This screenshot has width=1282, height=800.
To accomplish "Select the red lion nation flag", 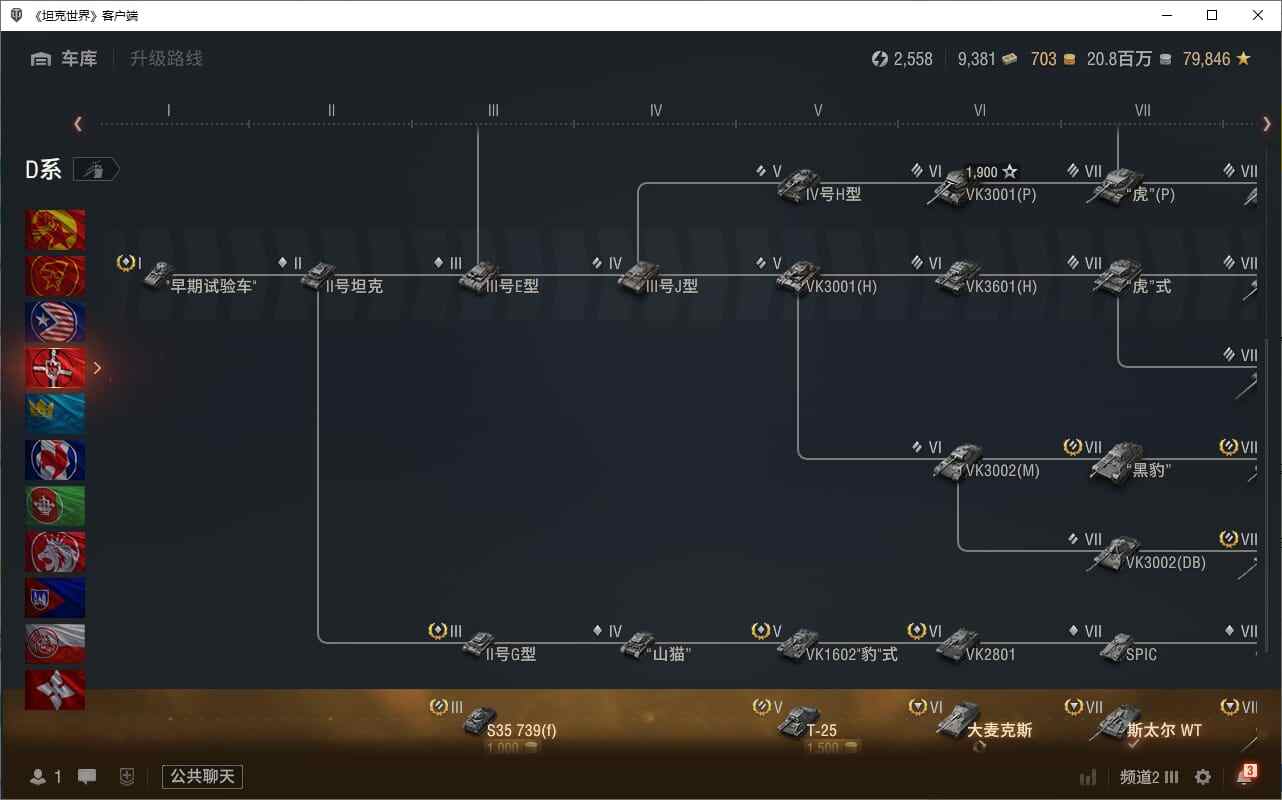I will pos(55,552).
